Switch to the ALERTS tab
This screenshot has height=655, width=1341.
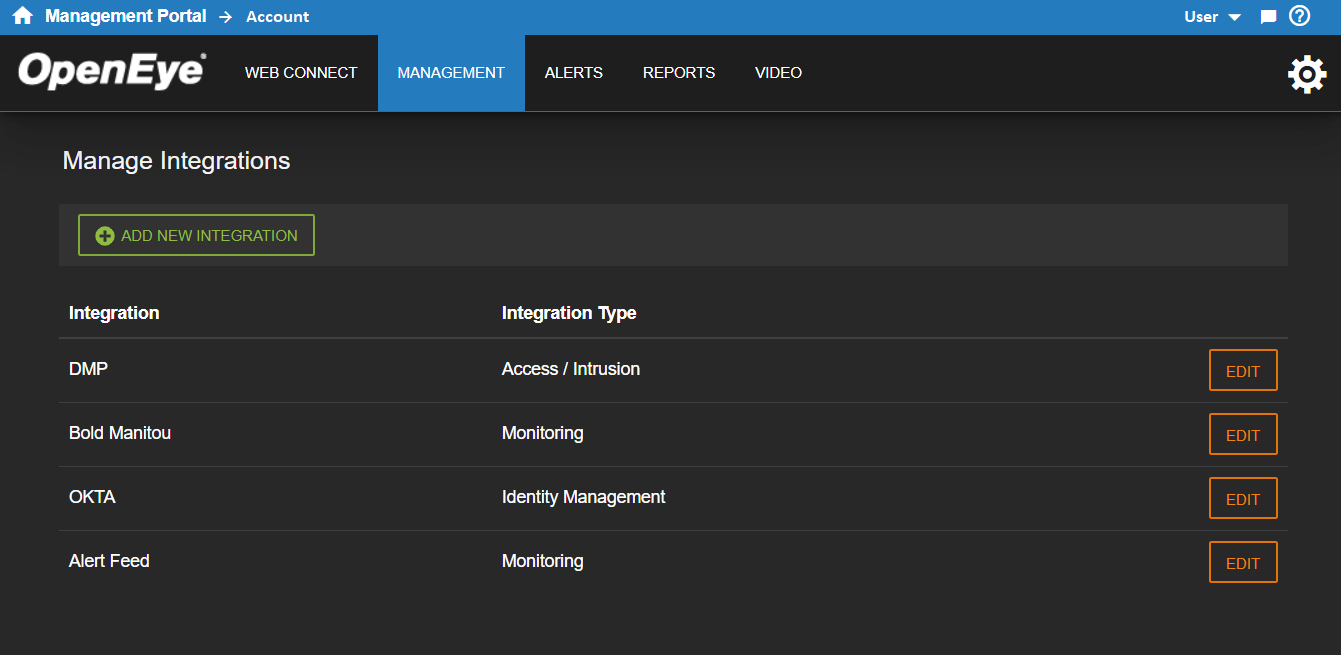pyautogui.click(x=574, y=72)
